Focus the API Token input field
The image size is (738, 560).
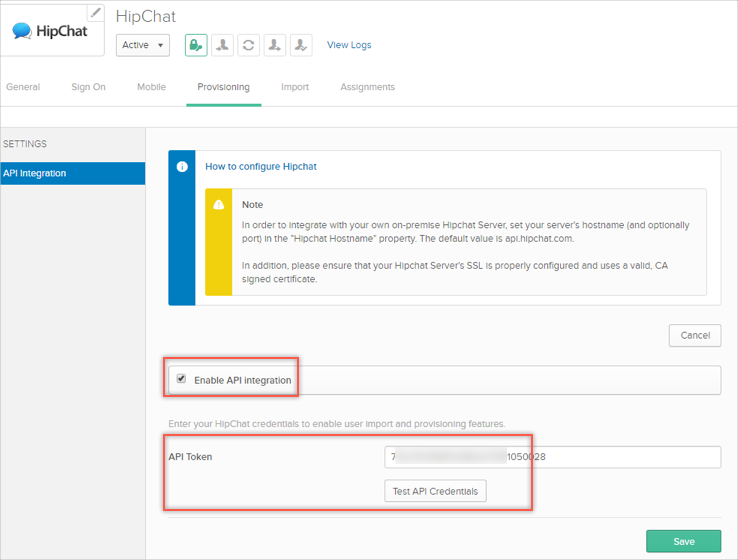(x=552, y=457)
